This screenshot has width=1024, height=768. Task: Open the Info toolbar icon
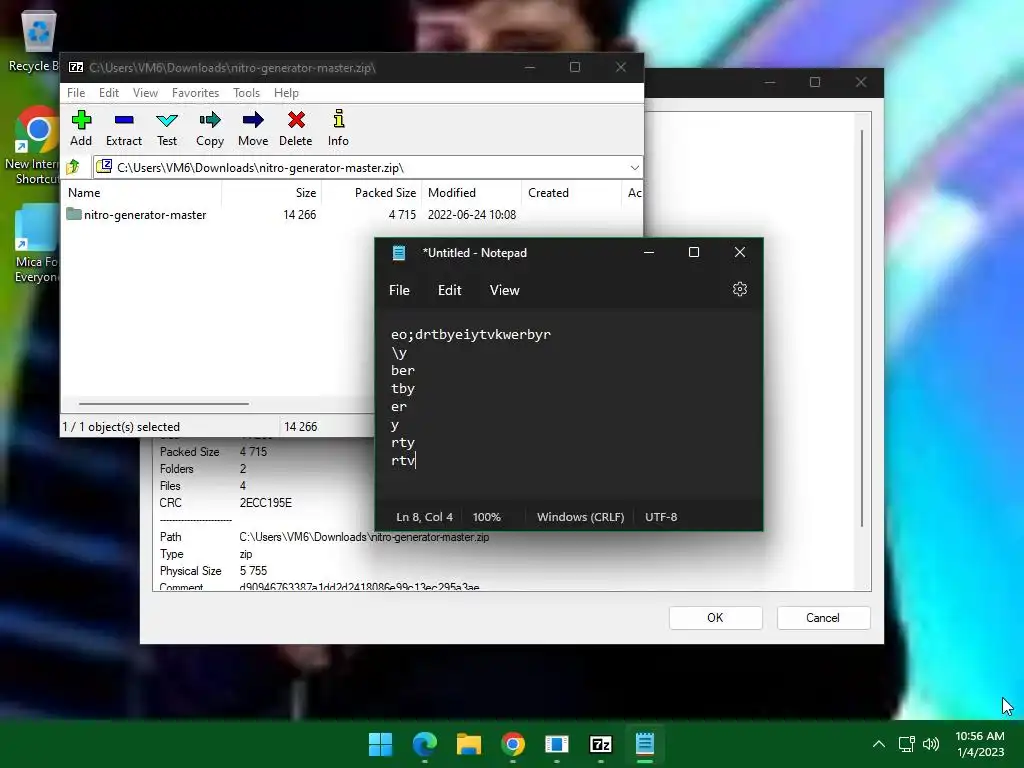338,128
